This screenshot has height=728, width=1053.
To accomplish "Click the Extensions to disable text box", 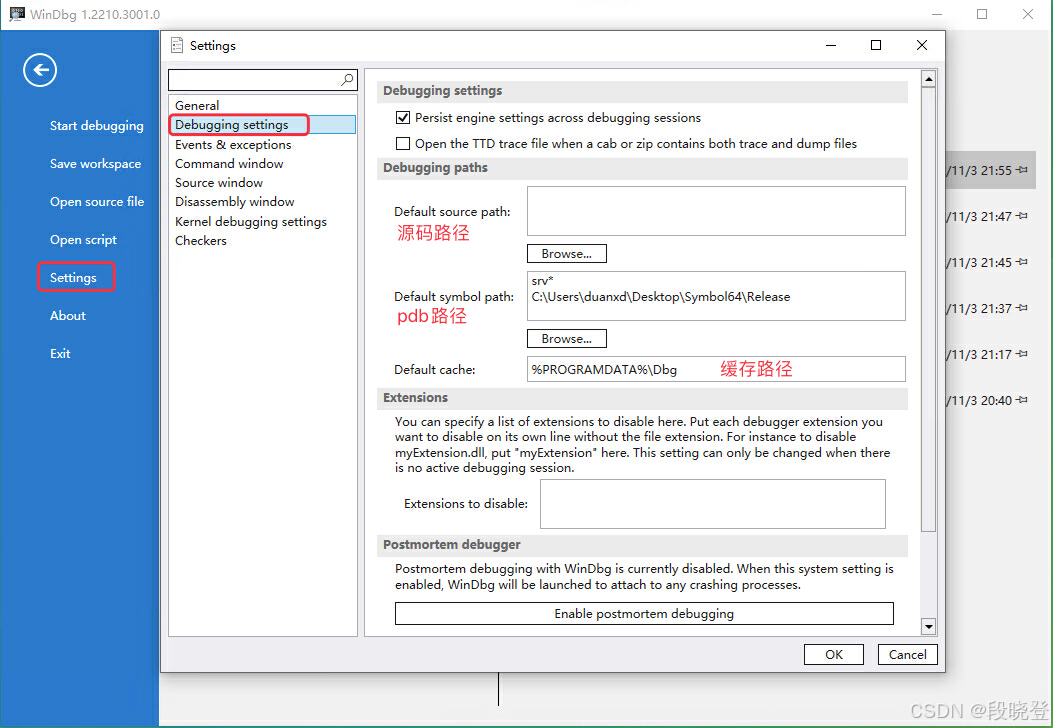I will [713, 504].
